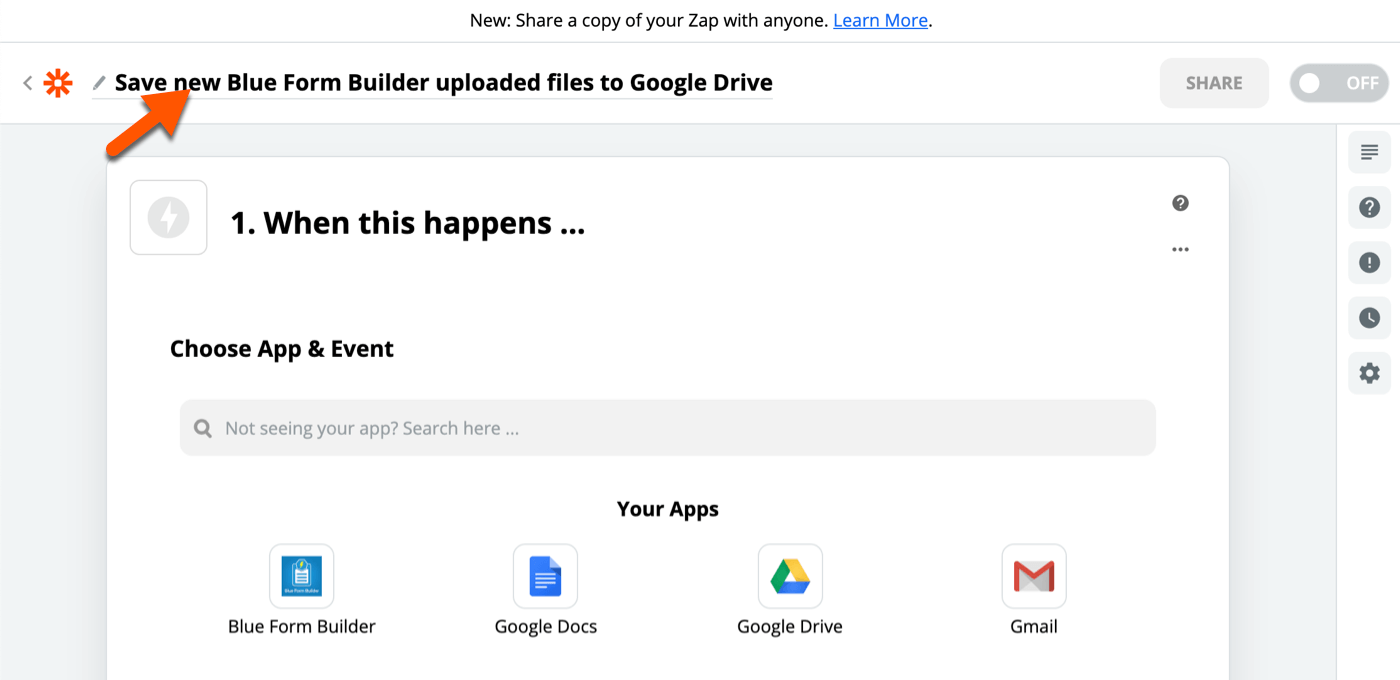This screenshot has width=1400, height=680.
Task: Click the Choose App & Event heading
Action: click(281, 348)
